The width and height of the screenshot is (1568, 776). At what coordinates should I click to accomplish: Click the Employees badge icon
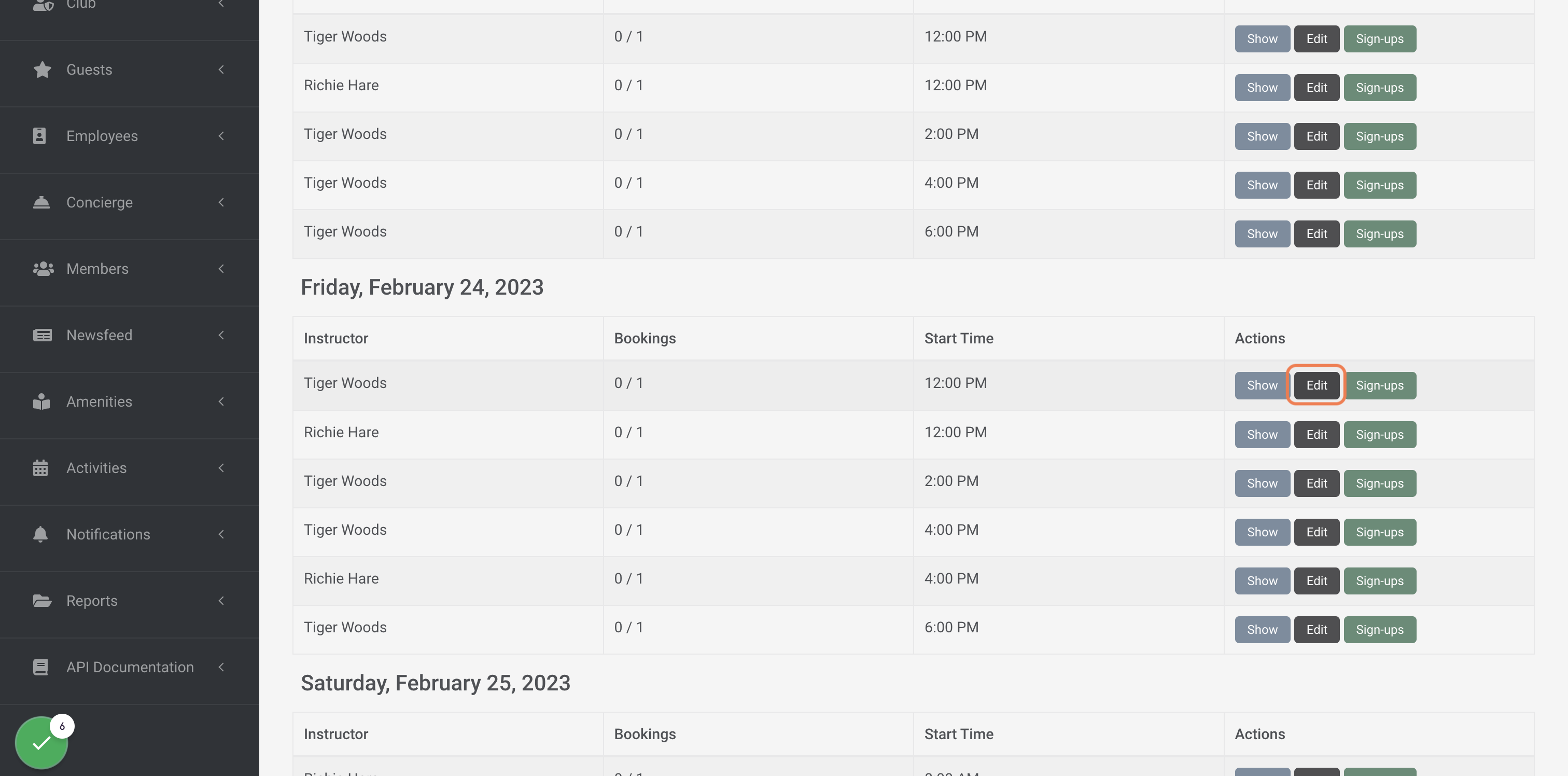pos(39,136)
